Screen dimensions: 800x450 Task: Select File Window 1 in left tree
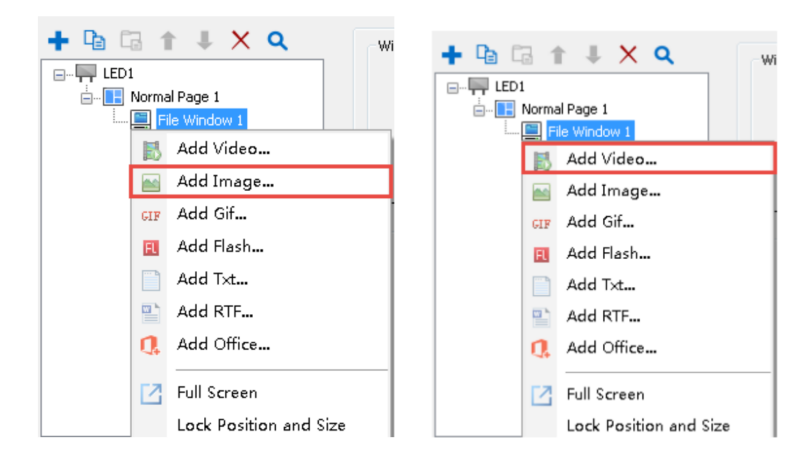click(x=201, y=120)
